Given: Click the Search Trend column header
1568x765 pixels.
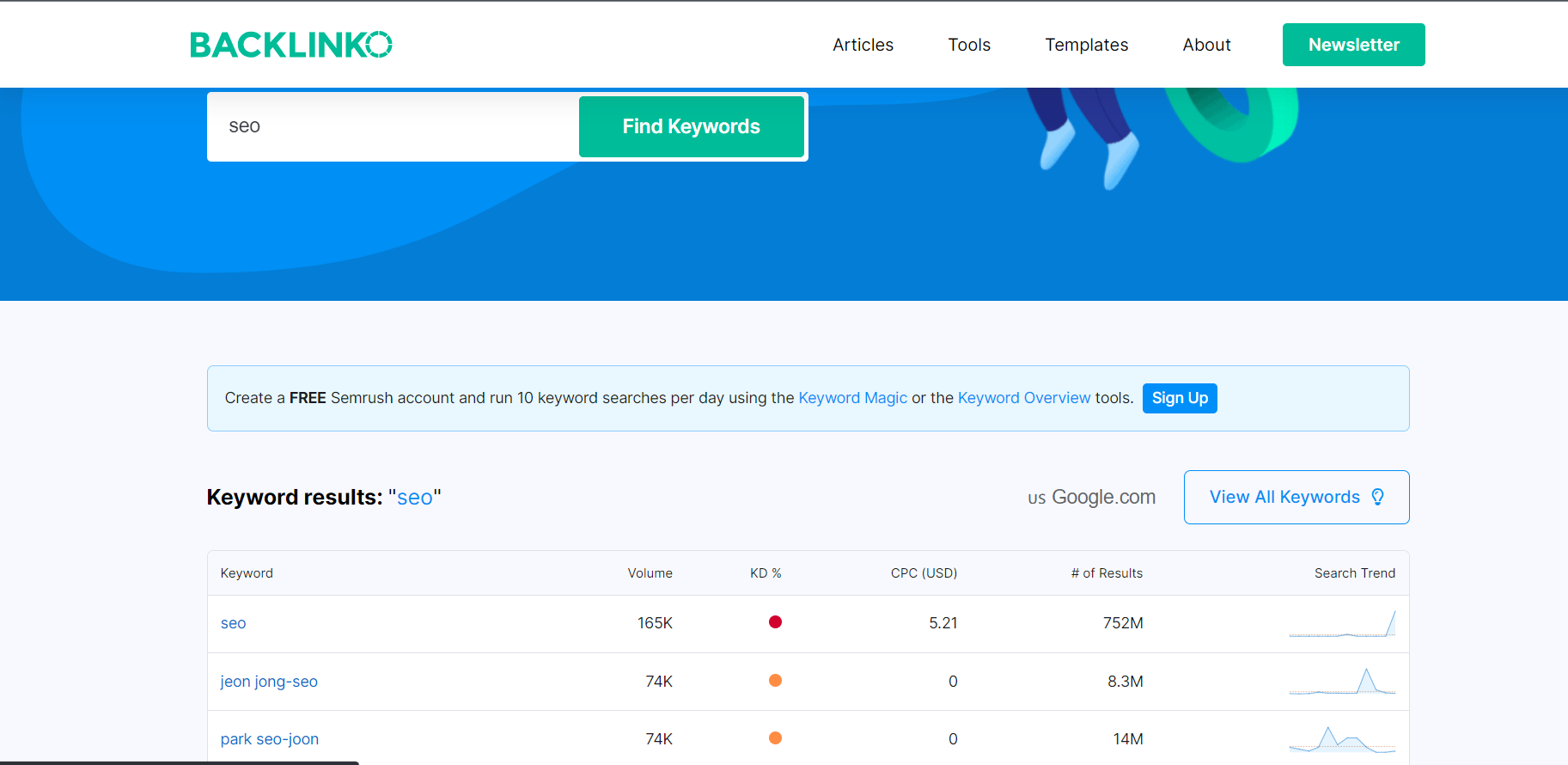Looking at the screenshot, I should pyautogui.click(x=1355, y=573).
